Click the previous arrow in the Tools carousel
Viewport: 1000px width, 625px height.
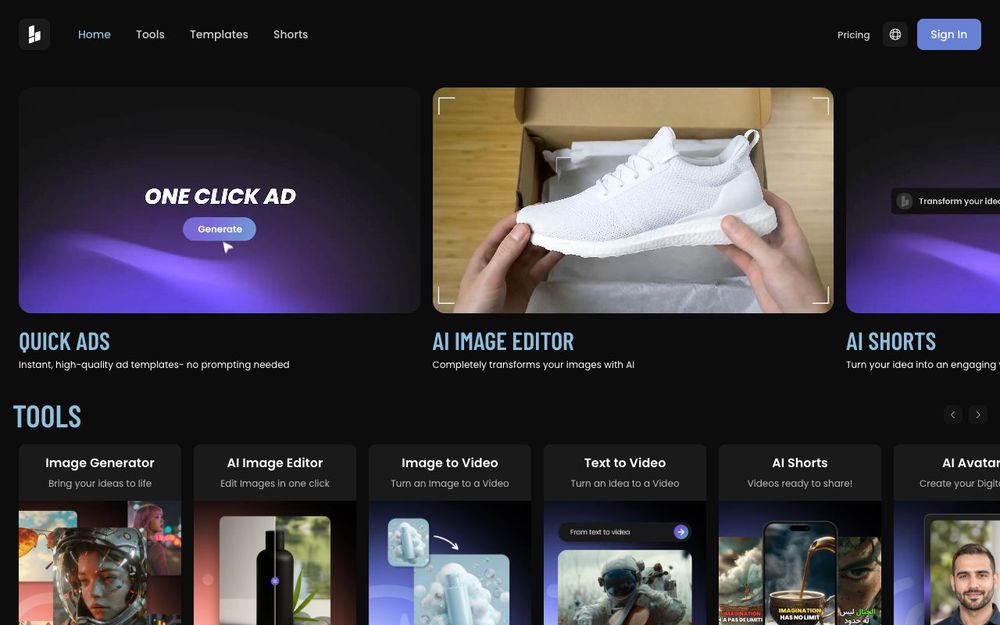click(x=953, y=415)
